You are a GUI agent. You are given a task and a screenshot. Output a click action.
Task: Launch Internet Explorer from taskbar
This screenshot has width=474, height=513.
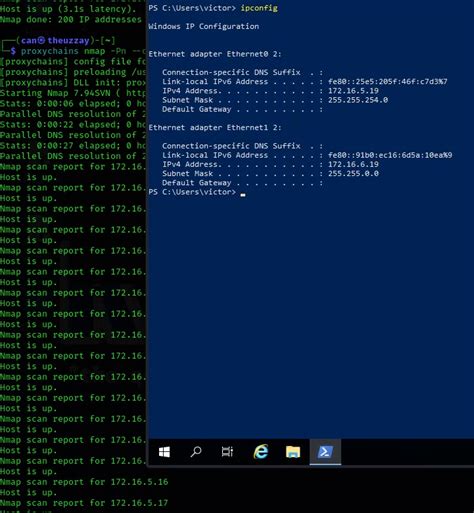(261, 452)
